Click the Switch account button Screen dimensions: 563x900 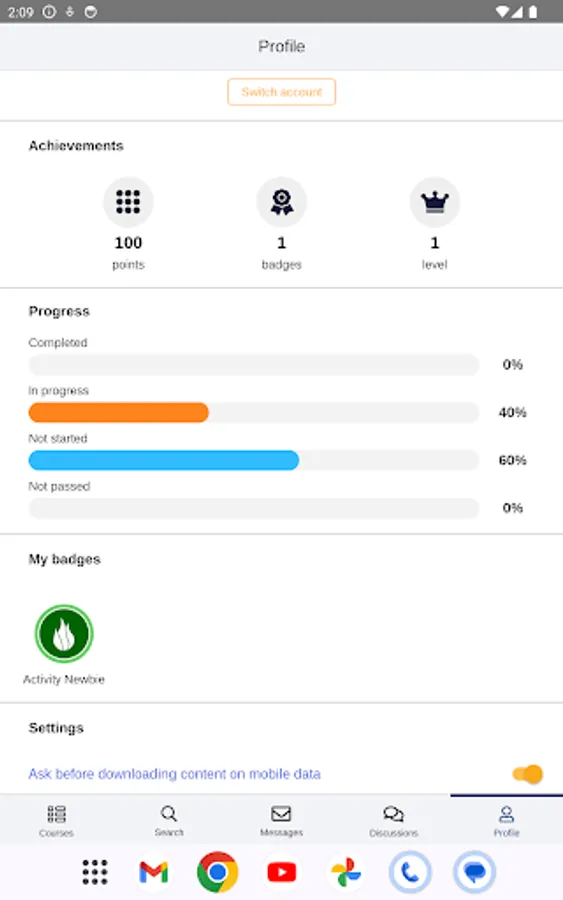coord(281,92)
